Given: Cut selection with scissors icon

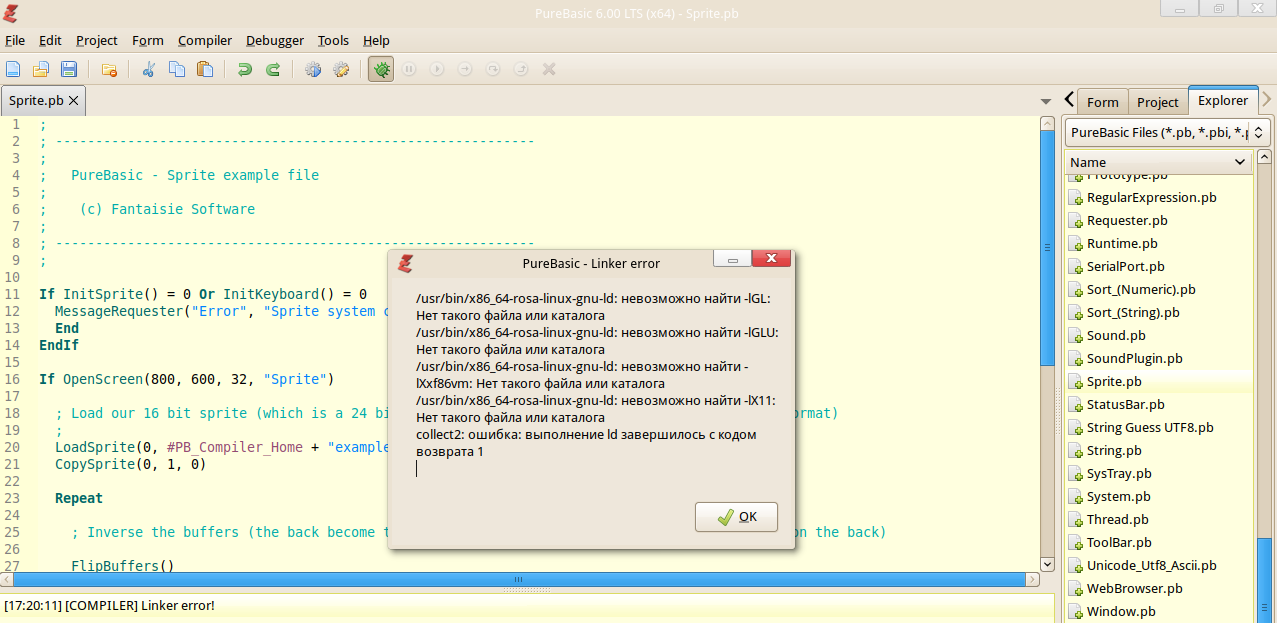Looking at the screenshot, I should [149, 69].
